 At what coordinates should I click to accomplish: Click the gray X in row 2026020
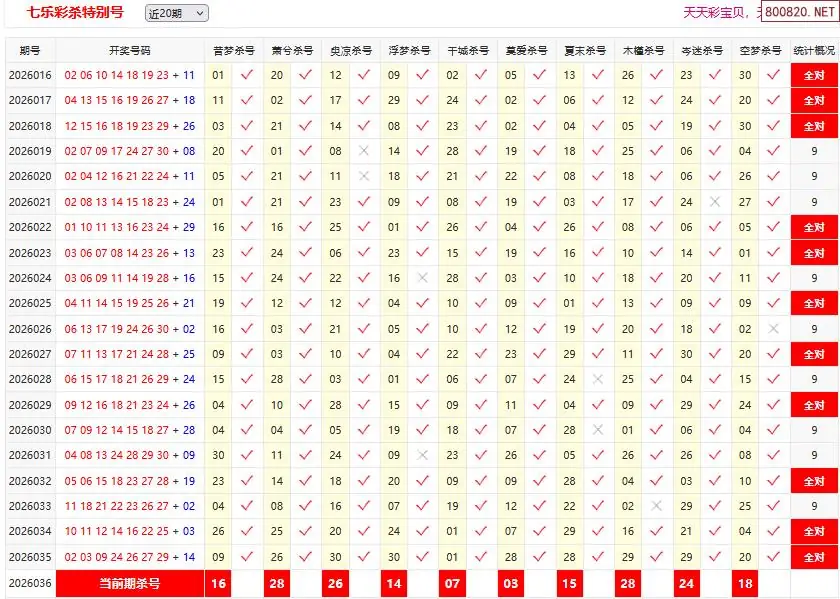coord(364,176)
